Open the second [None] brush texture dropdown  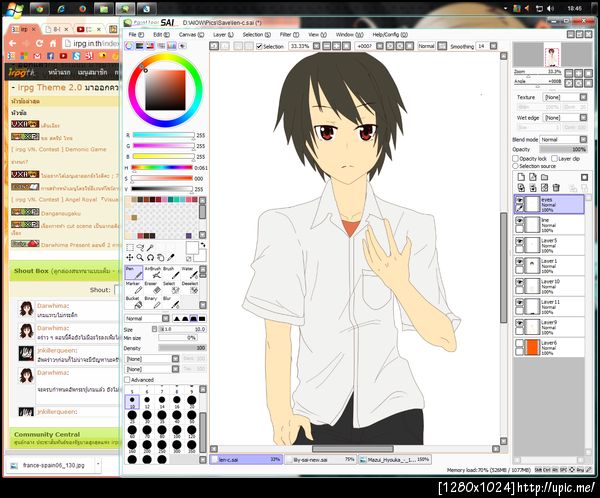pyautogui.click(x=152, y=369)
